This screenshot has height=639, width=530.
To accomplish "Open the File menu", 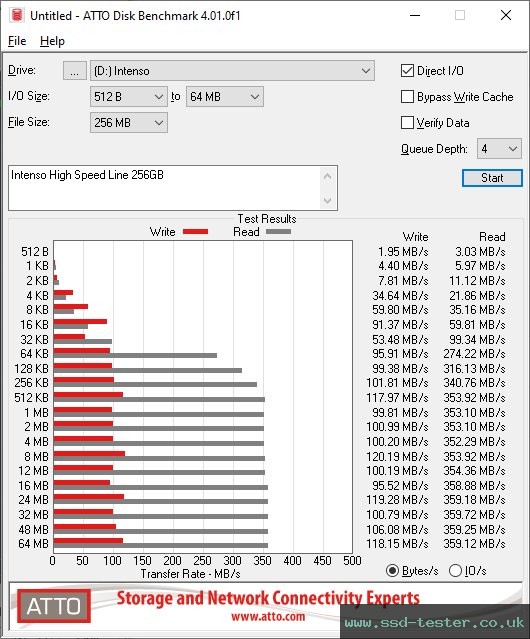I will [x=17, y=41].
